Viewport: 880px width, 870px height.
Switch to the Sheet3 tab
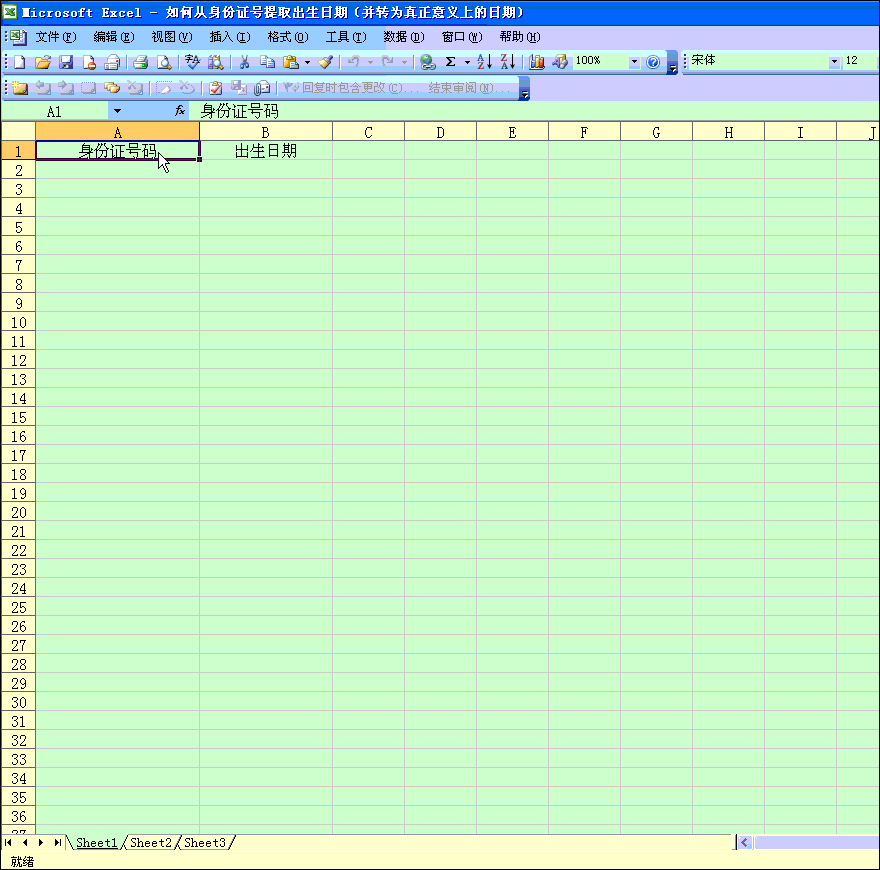click(x=205, y=843)
